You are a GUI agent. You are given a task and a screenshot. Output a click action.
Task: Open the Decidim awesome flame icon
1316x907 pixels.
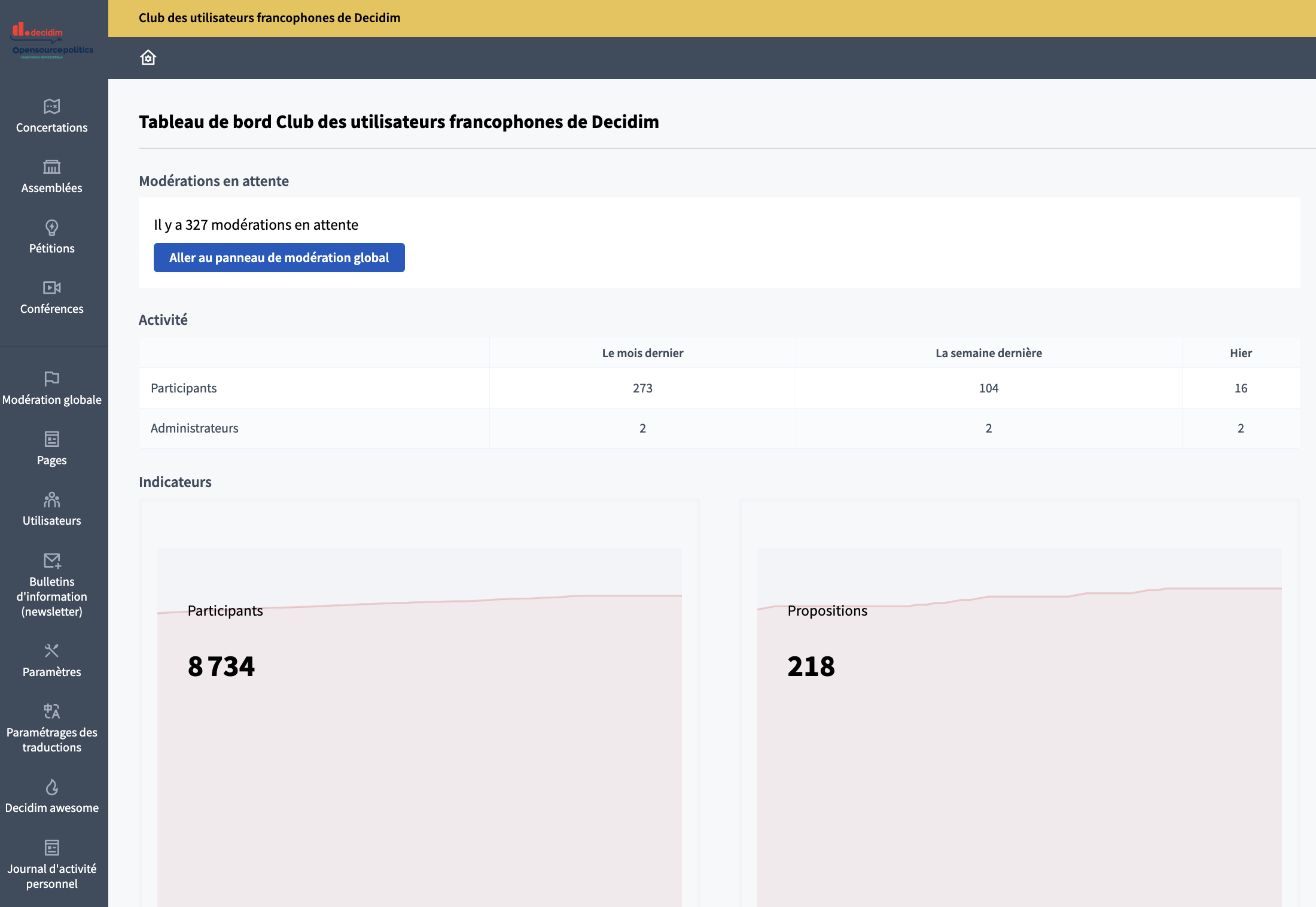pos(52,787)
